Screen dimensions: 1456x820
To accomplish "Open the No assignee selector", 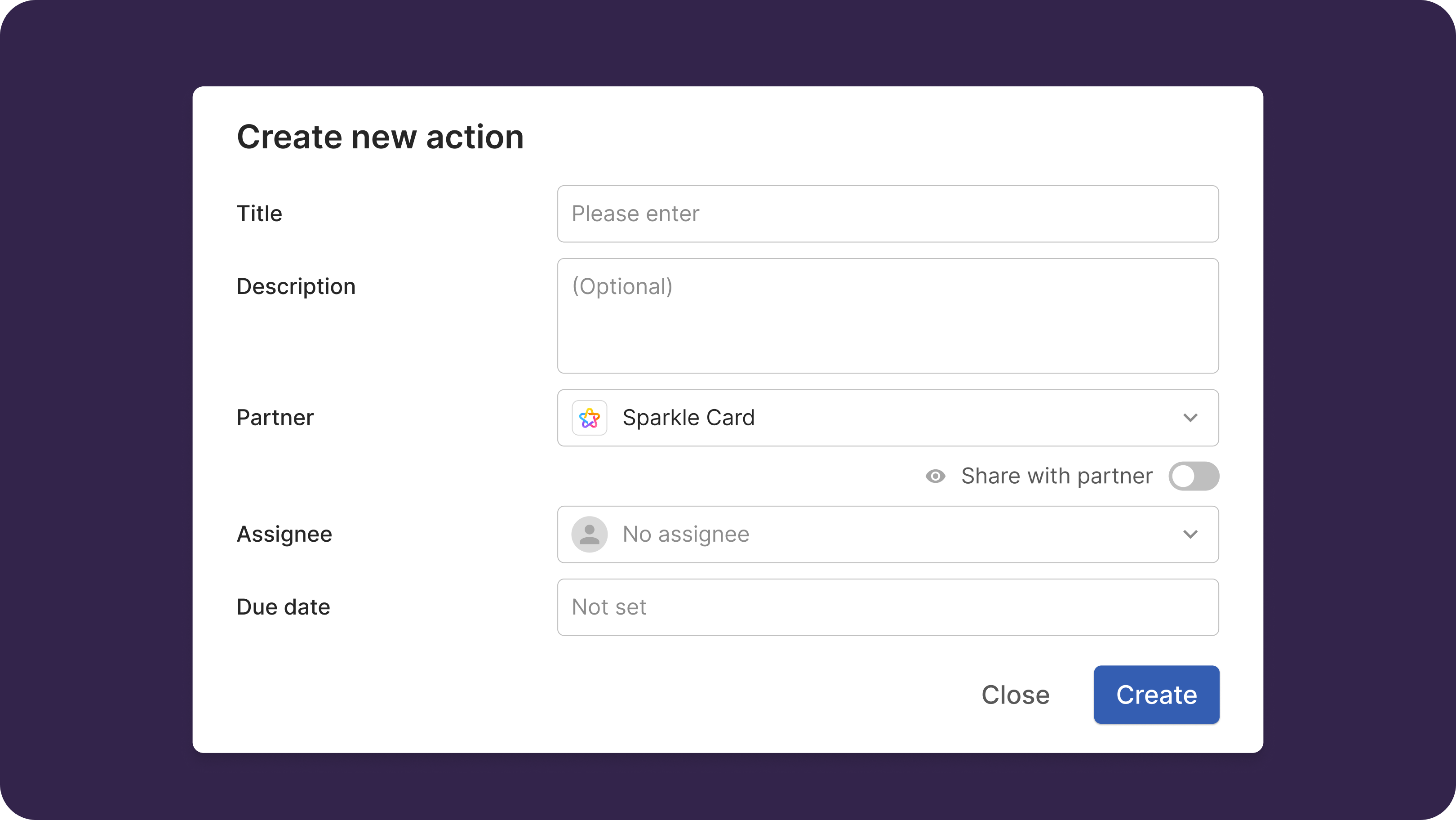I will [x=888, y=535].
